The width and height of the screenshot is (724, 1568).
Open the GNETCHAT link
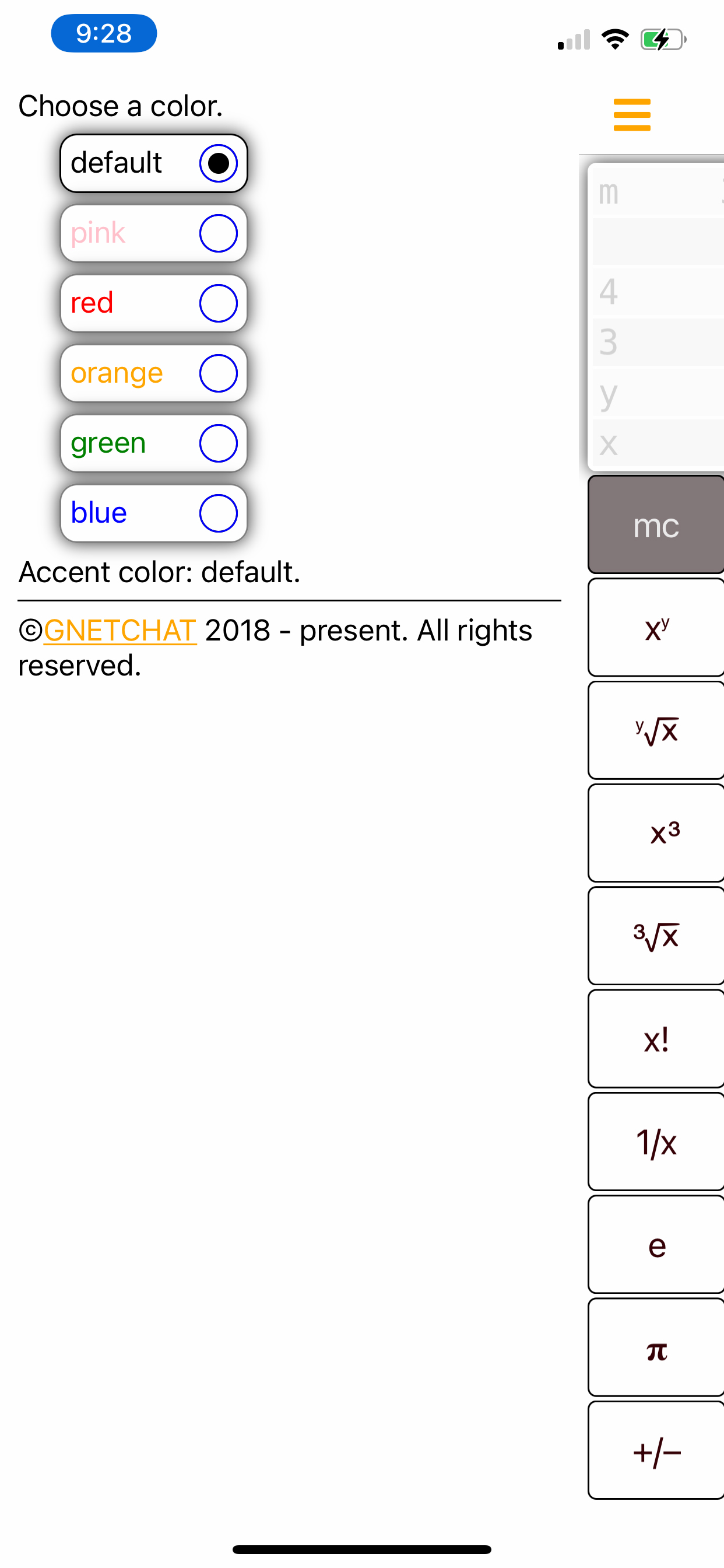coord(120,630)
